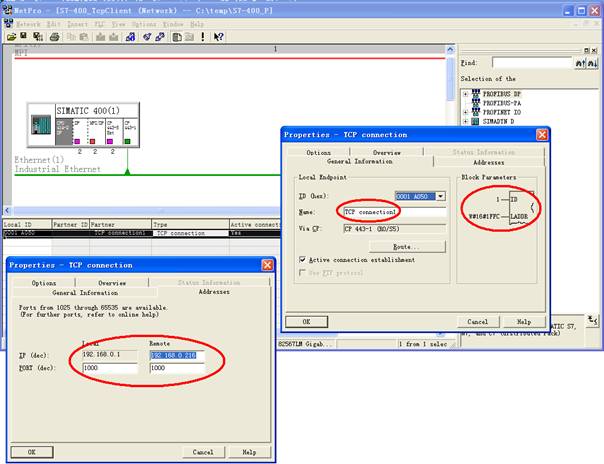
Task: Toggle the greyed Use FTP protocol checkbox
Action: tap(302, 273)
